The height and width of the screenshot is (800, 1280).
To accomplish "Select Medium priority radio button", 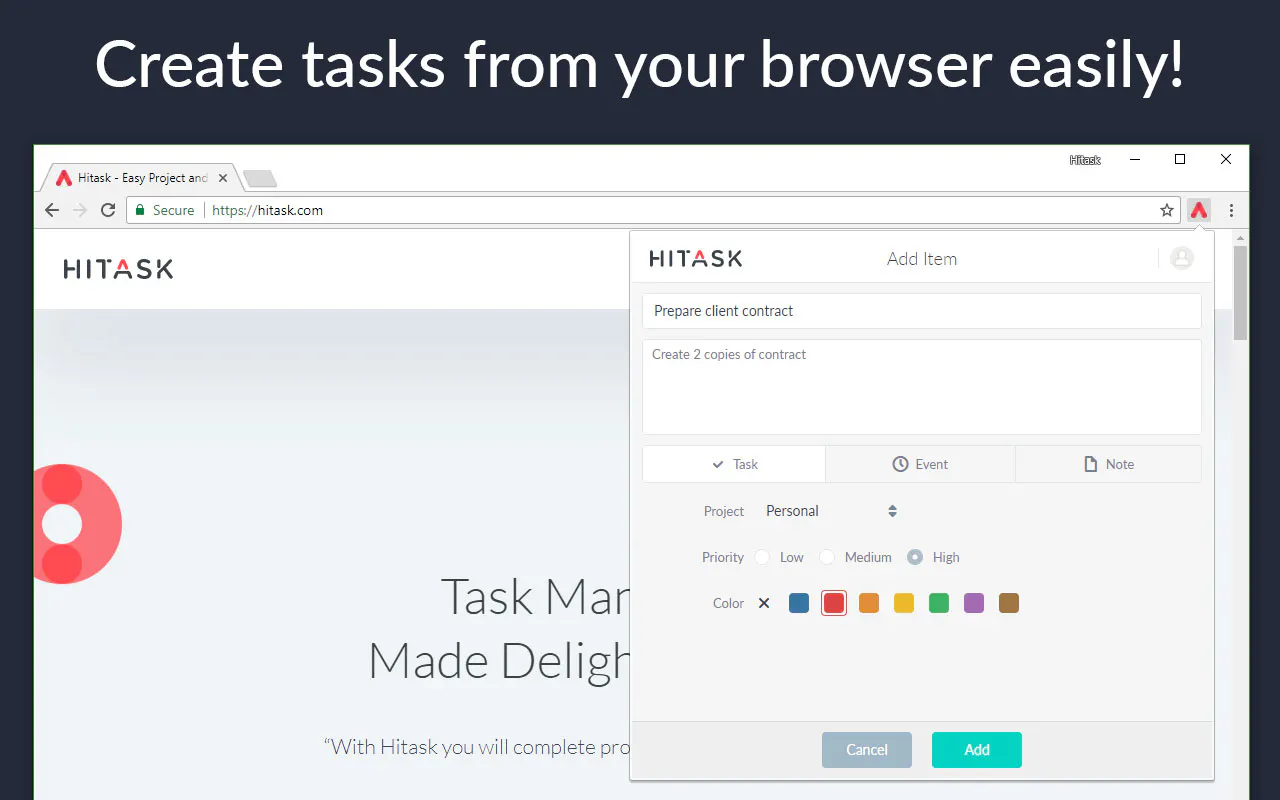I will pyautogui.click(x=827, y=557).
